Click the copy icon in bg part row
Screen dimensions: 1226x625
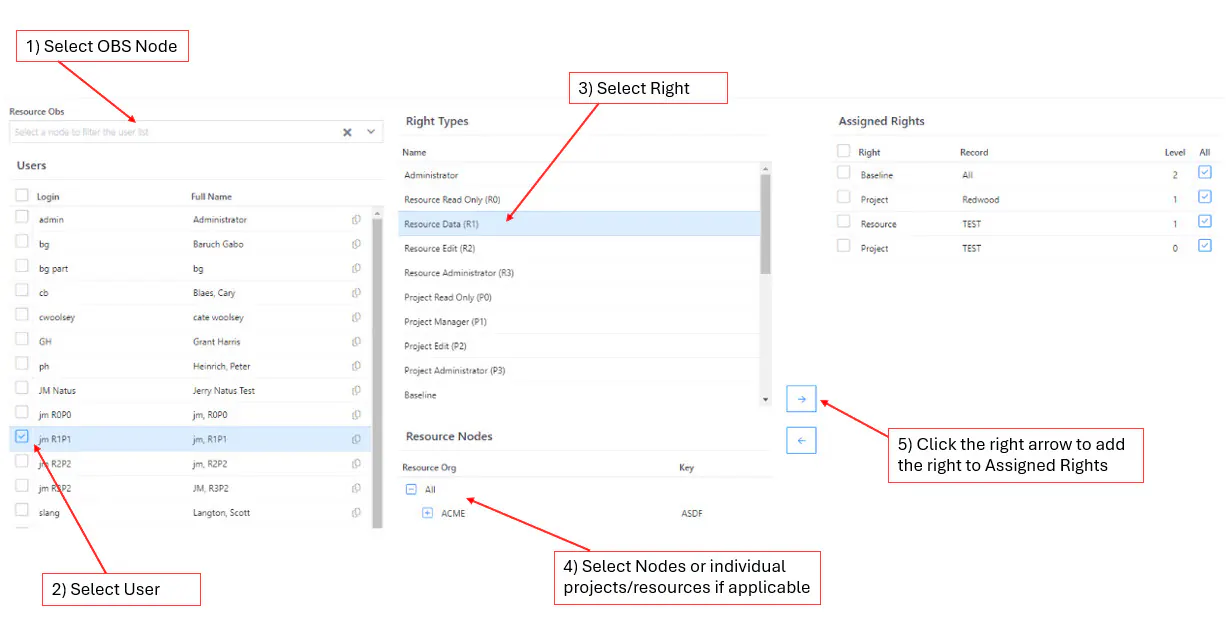[x=356, y=268]
